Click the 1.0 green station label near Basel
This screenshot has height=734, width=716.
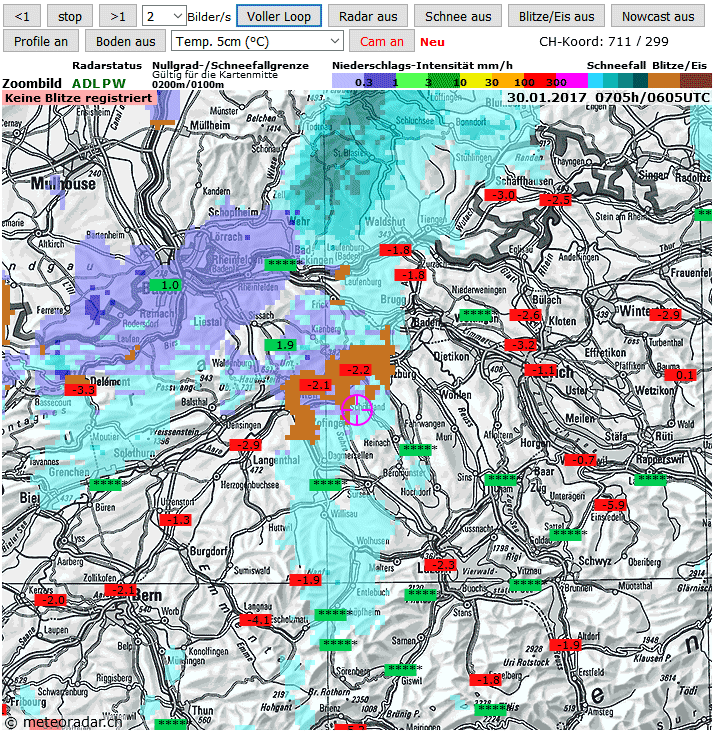166,285
